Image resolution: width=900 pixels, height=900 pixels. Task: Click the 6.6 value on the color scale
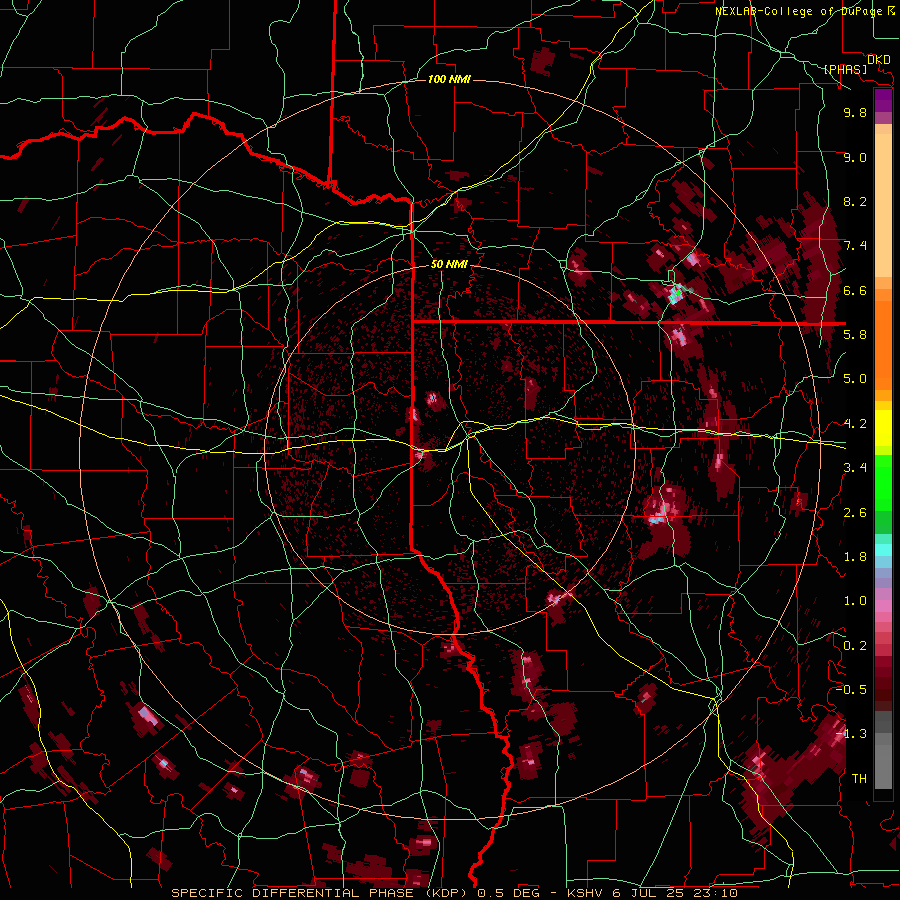855,290
